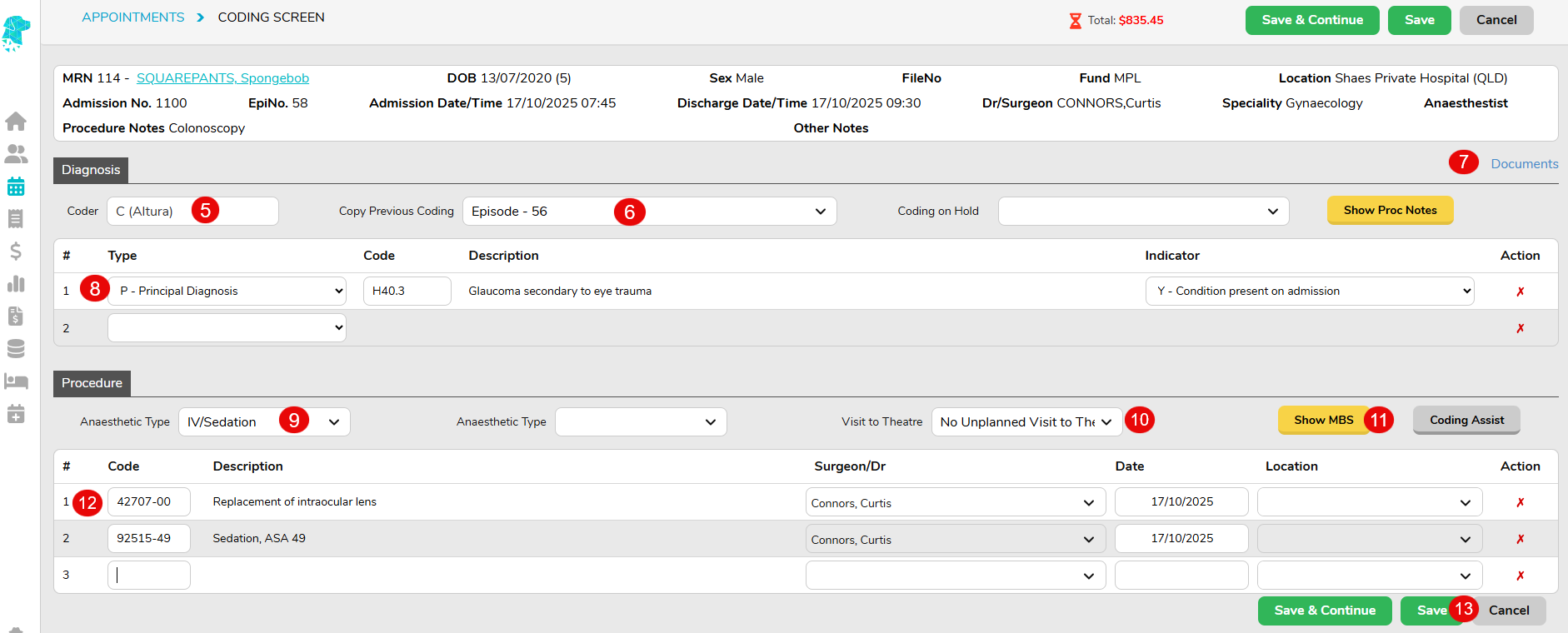
Task: Open the home icon in sidebar
Action: (x=16, y=122)
